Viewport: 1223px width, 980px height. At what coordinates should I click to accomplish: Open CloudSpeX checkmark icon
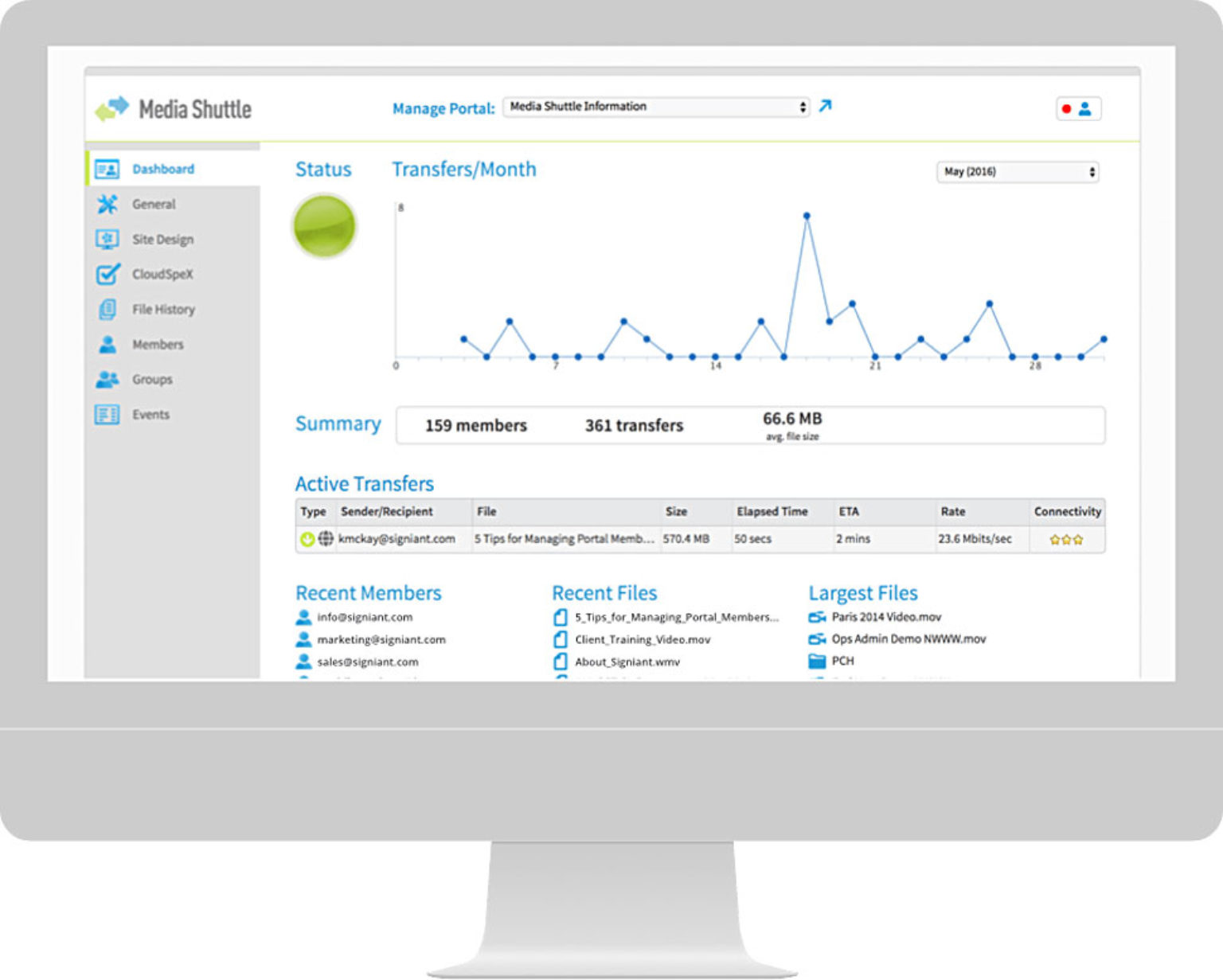pyautogui.click(x=107, y=275)
